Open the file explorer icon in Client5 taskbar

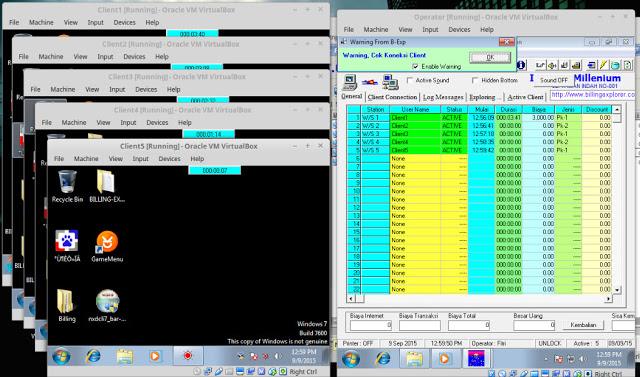[x=124, y=357]
